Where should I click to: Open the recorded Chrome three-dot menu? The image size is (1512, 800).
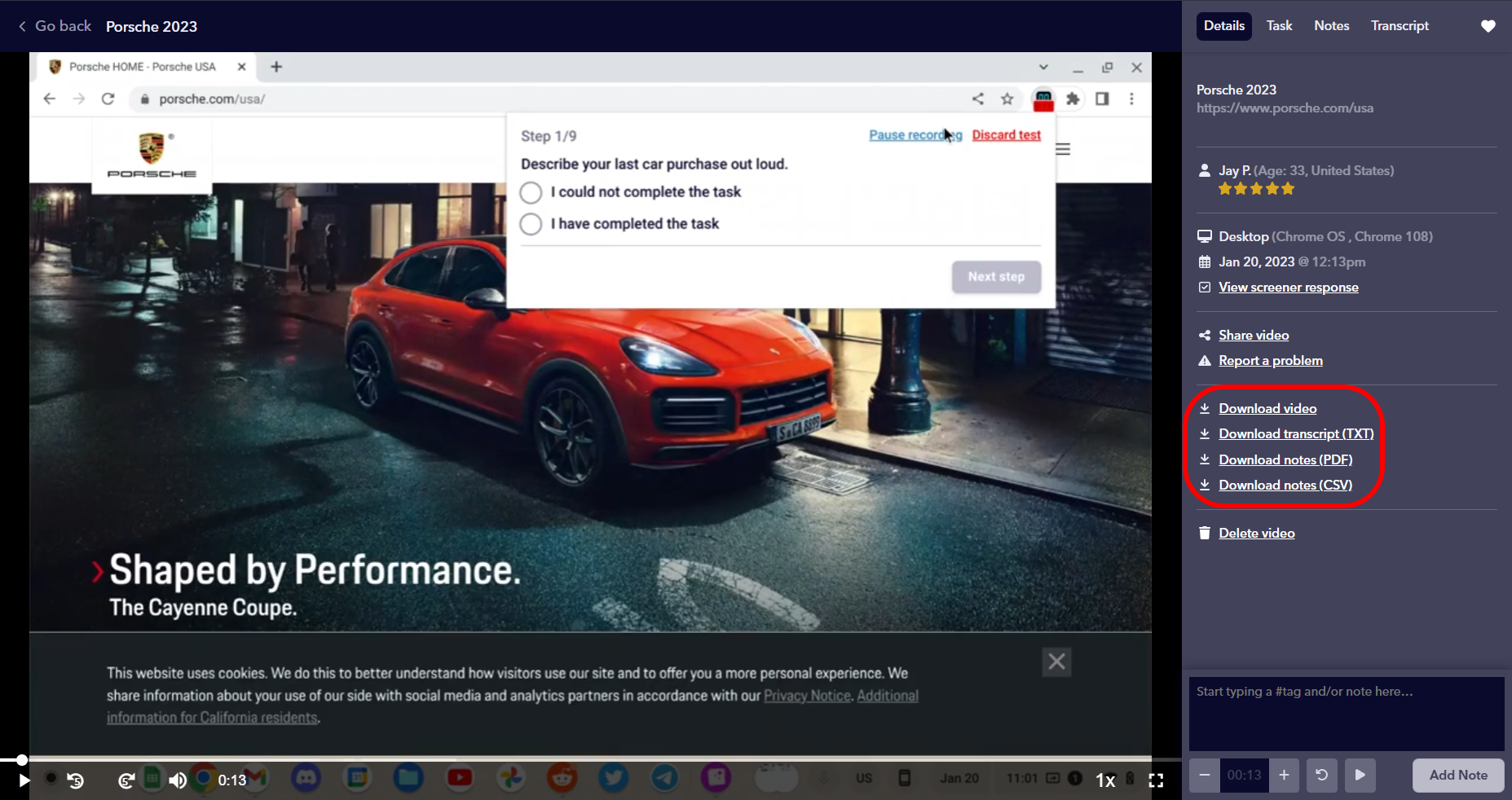[1131, 99]
